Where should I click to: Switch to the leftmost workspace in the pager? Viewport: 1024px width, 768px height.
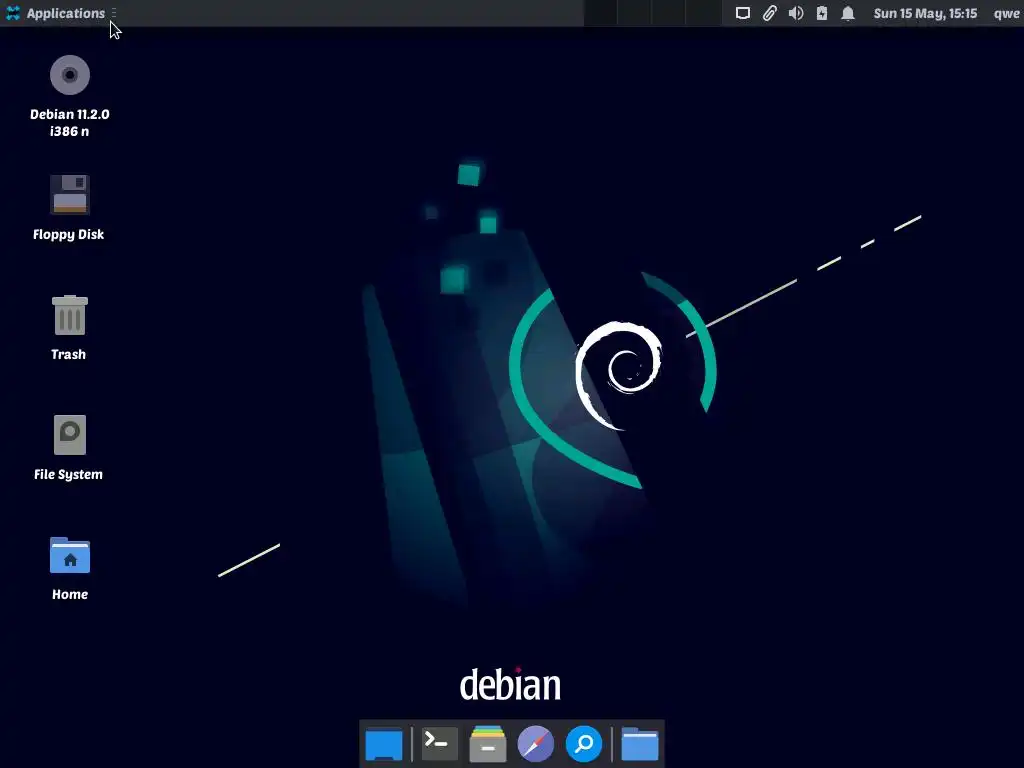click(x=600, y=13)
